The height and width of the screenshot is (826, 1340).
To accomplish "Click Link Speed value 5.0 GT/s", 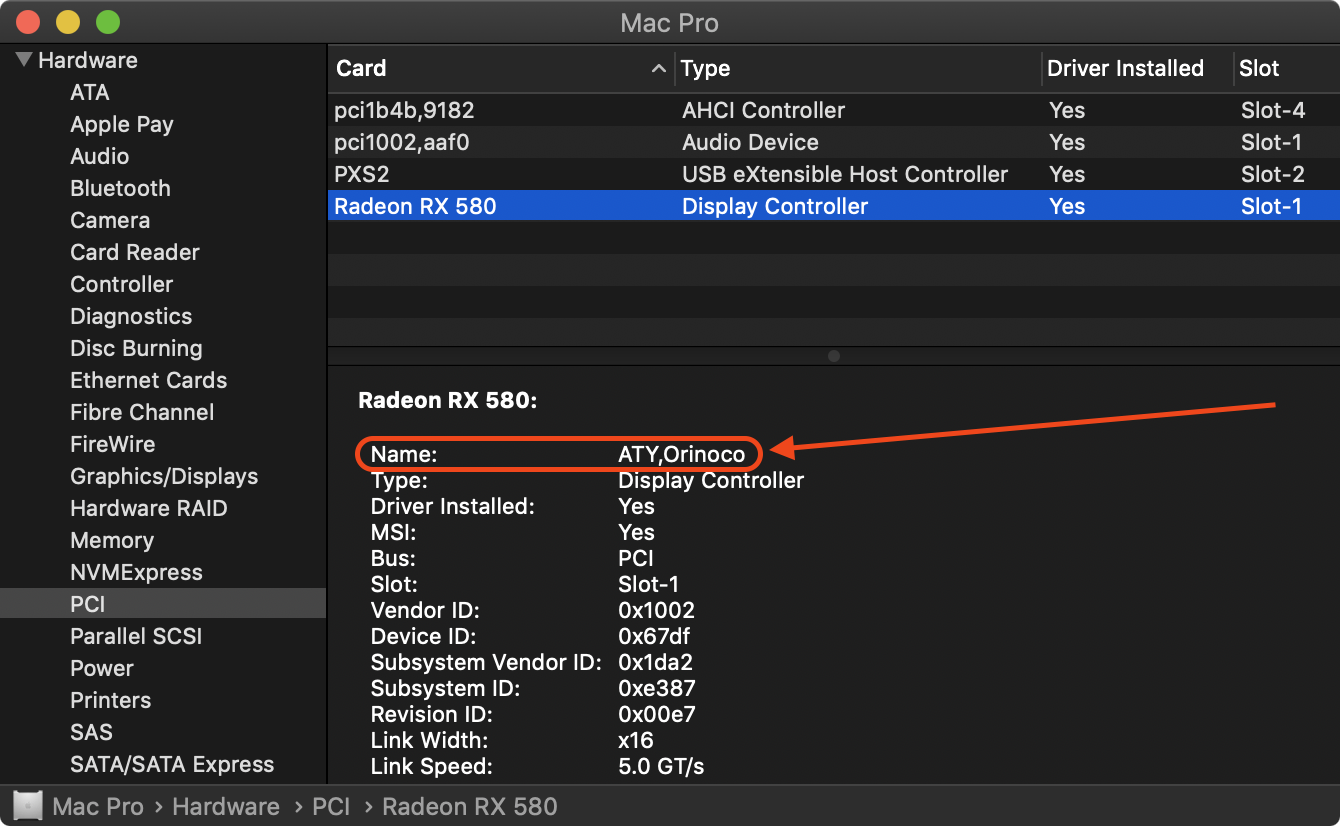I will [x=661, y=766].
